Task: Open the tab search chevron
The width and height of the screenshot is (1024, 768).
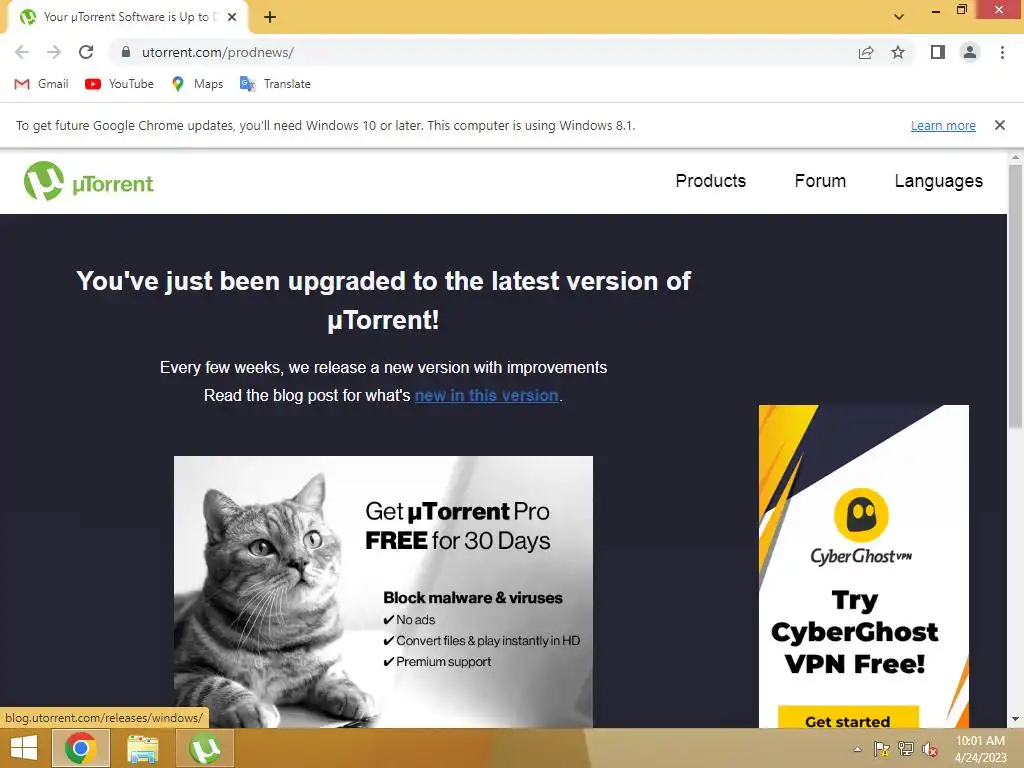Action: pyautogui.click(x=899, y=17)
